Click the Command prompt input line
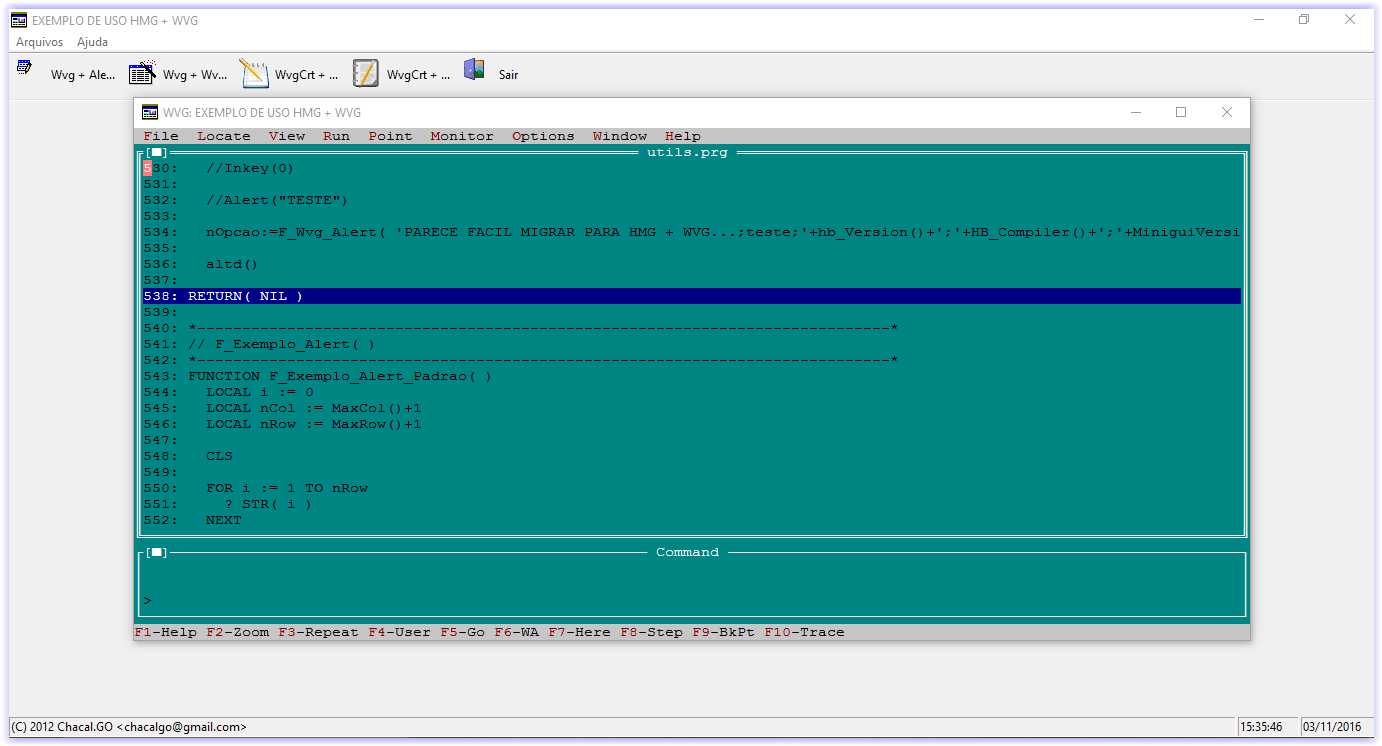The image size is (1382, 746). [690, 600]
